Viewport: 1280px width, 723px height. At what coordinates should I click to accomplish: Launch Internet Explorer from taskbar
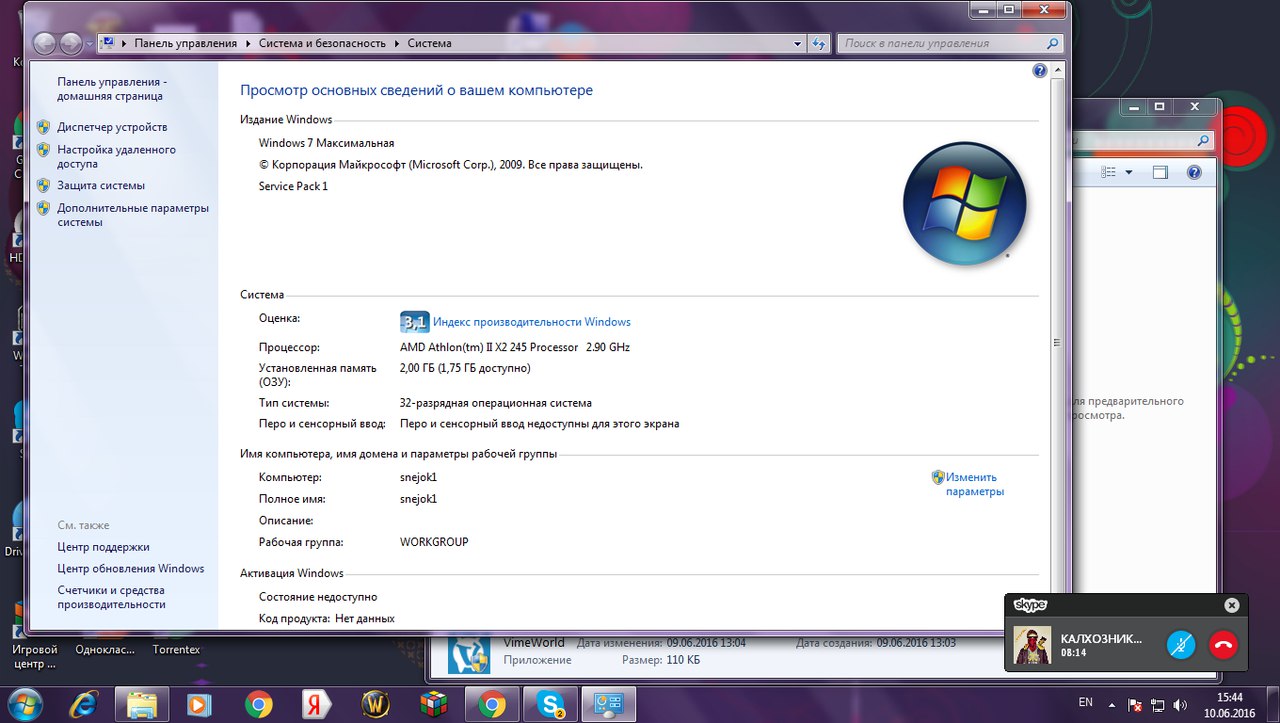(84, 705)
